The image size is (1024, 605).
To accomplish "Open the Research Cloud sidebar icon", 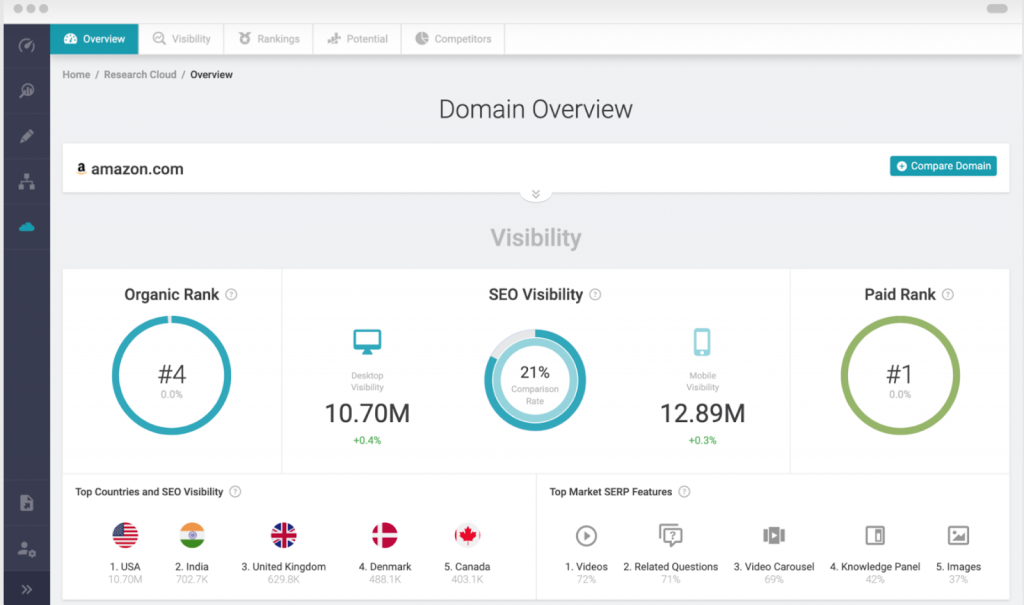I will tap(27, 227).
